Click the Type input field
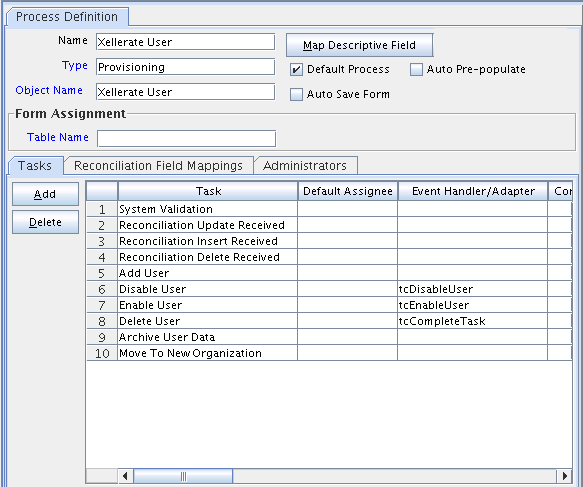The height and width of the screenshot is (487, 583). click(185, 67)
